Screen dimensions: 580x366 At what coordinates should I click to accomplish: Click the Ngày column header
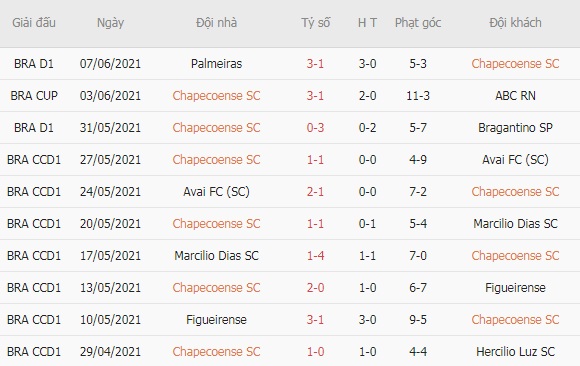click(110, 23)
